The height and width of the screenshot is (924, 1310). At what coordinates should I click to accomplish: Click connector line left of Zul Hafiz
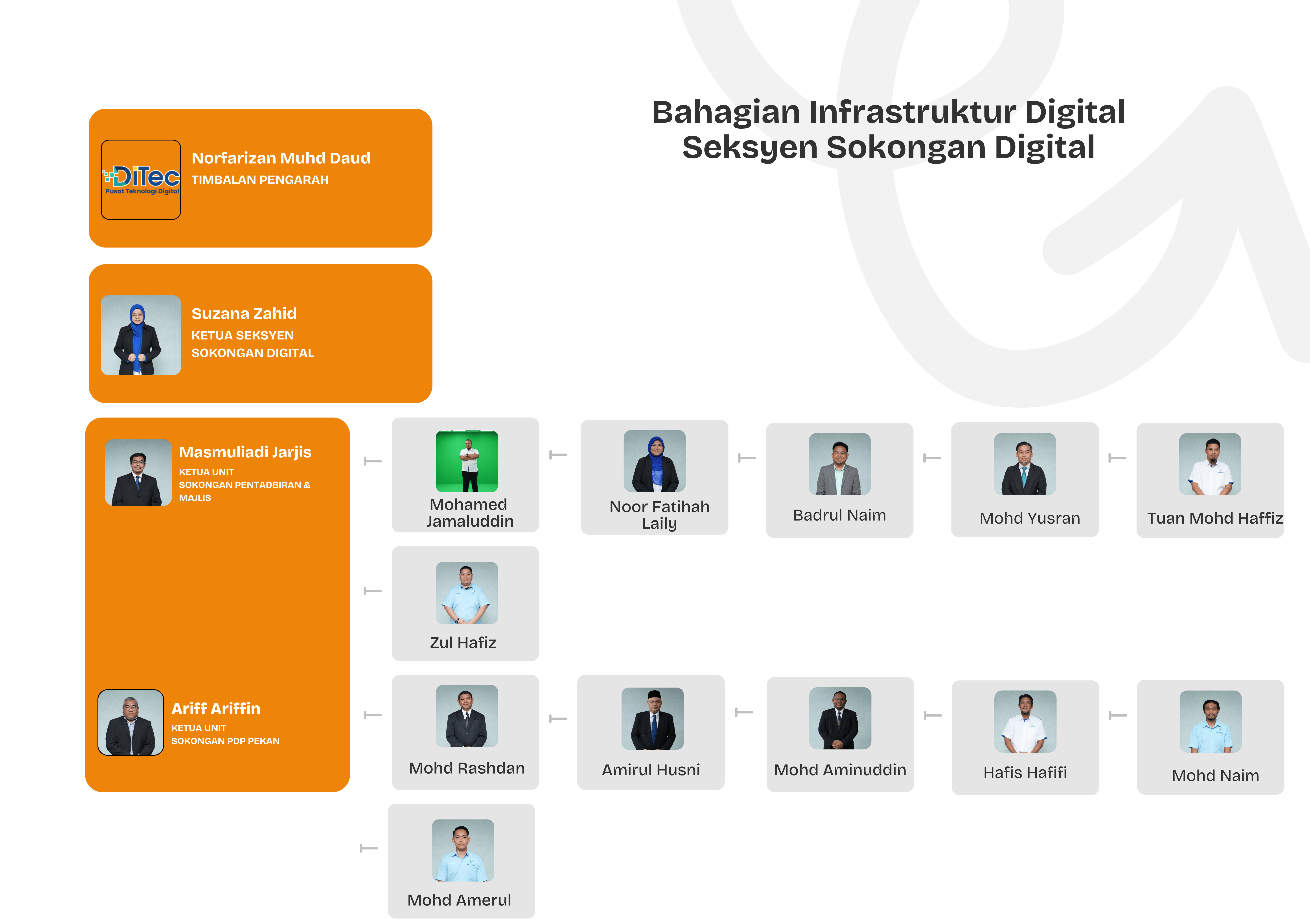(373, 591)
